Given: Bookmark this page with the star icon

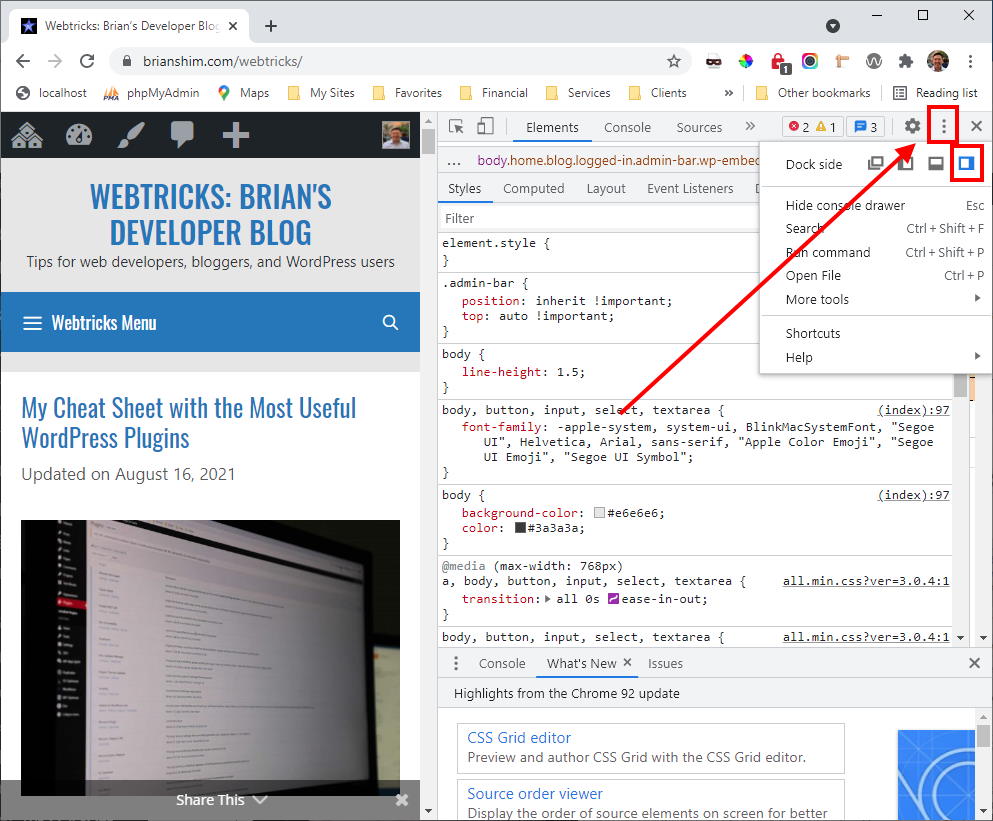Looking at the screenshot, I should click(x=674, y=61).
